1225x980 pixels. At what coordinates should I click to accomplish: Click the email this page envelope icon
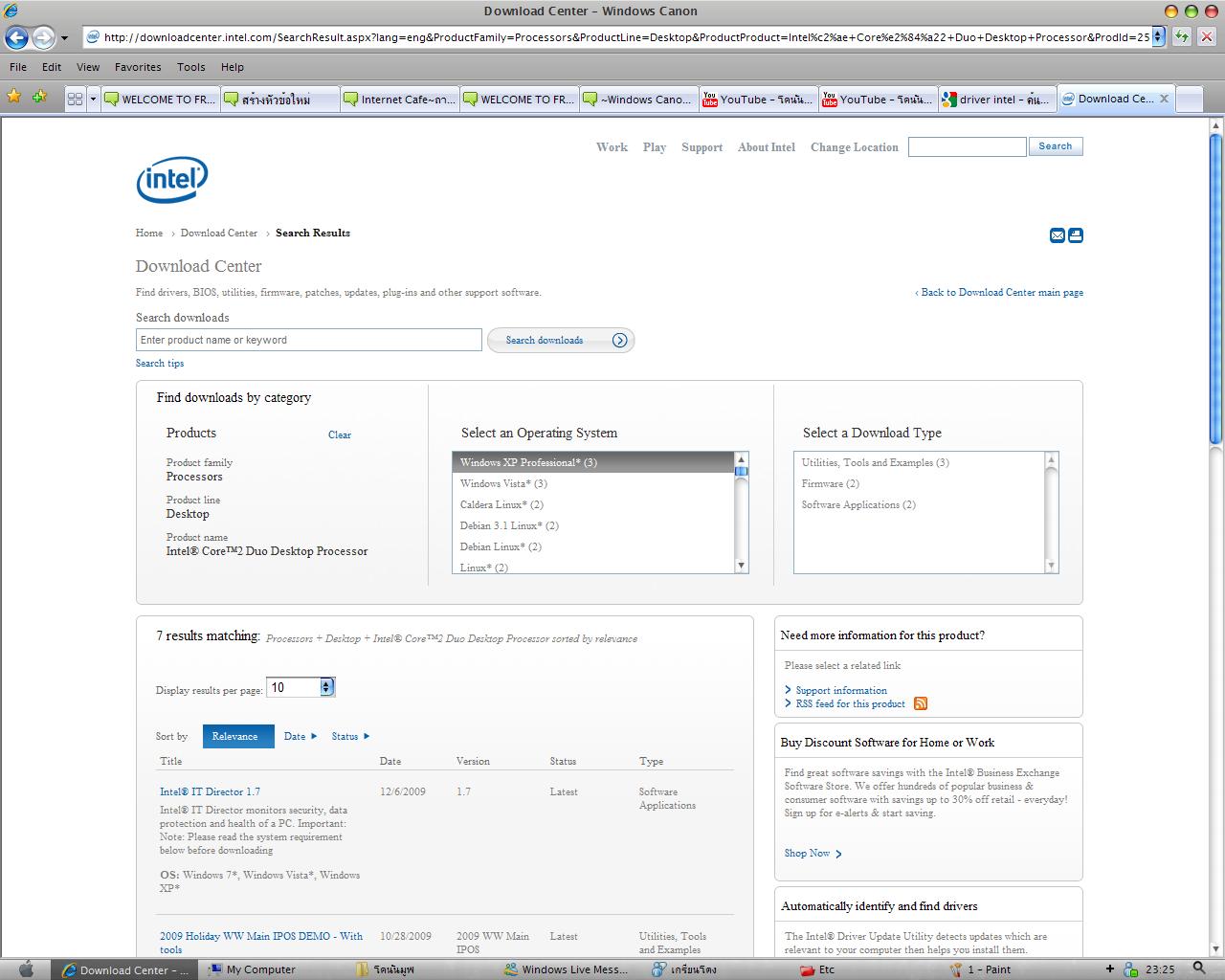[x=1058, y=235]
